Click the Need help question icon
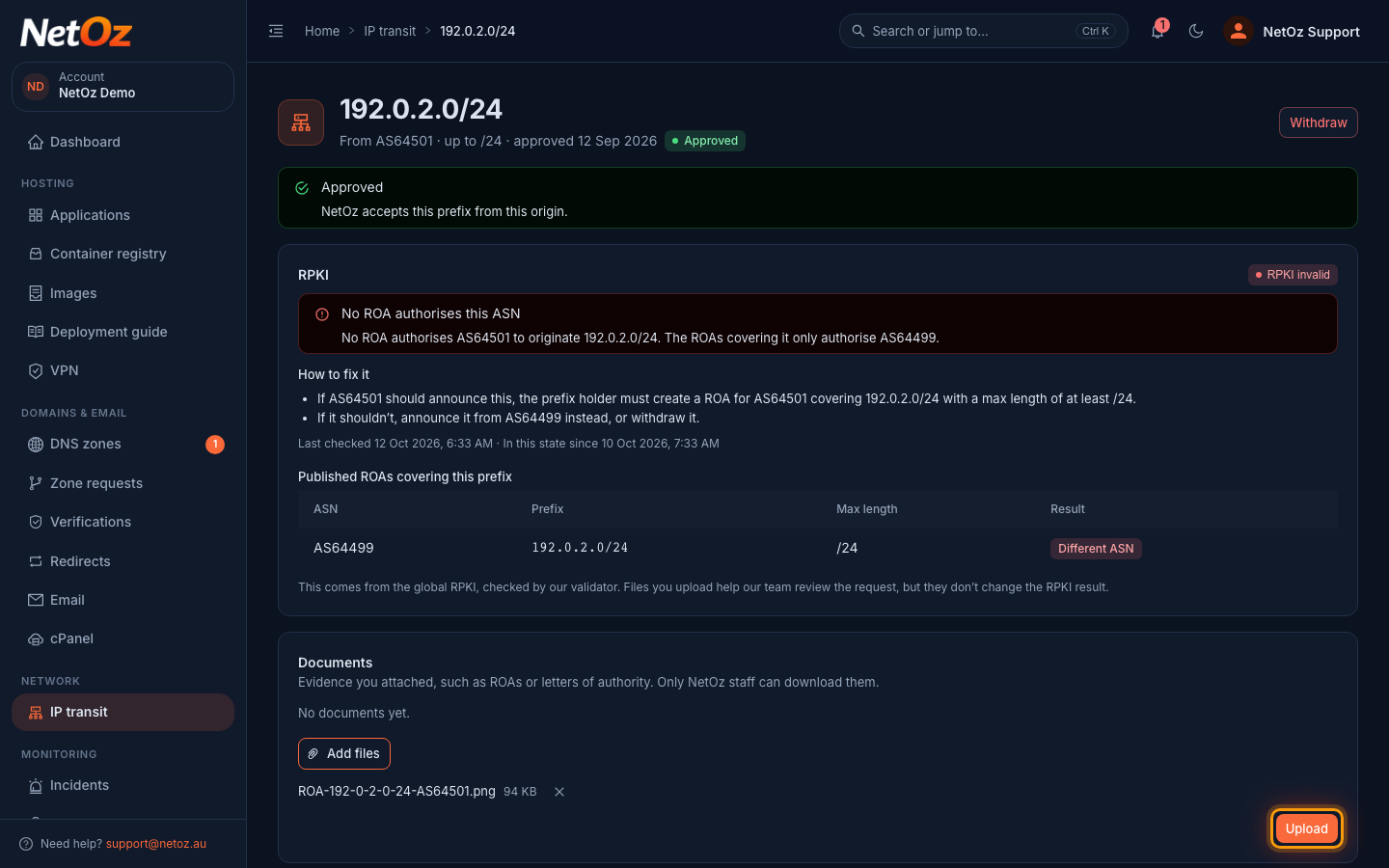This screenshot has width=1389, height=868. point(26,844)
